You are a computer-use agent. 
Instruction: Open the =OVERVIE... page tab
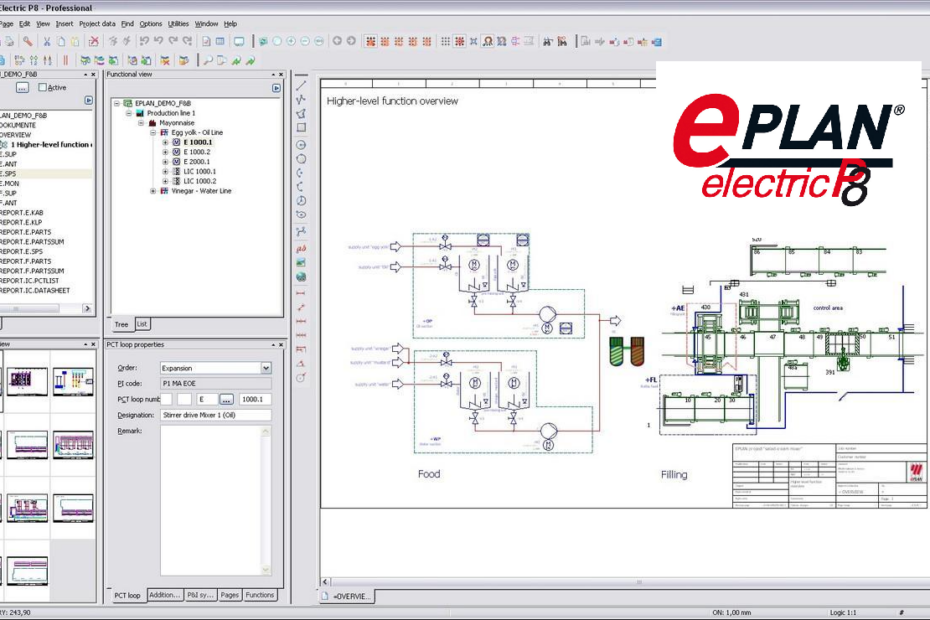tap(347, 596)
